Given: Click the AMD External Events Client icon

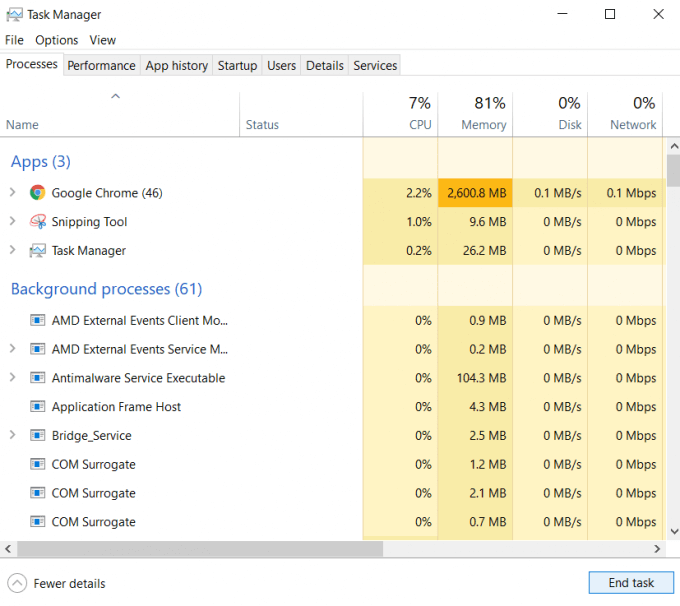Looking at the screenshot, I should click(38, 321).
